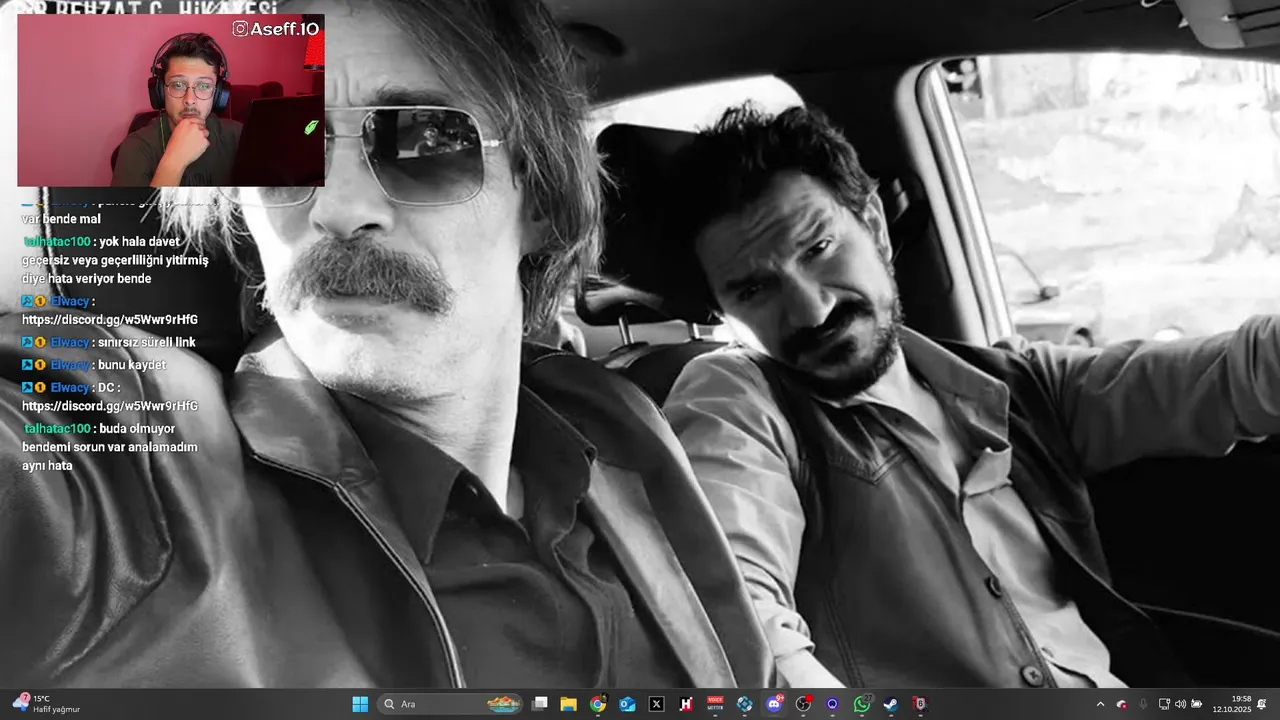The height and width of the screenshot is (720, 1280).
Task: Open the OneDrive tray icon
Action: coord(1122,704)
